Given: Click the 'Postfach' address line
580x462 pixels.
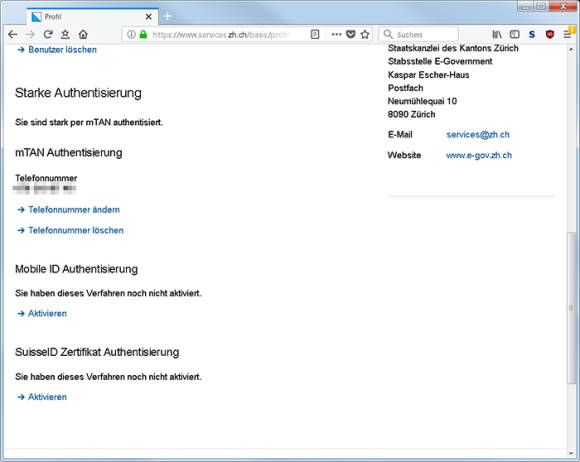Looking at the screenshot, I should 405,88.
